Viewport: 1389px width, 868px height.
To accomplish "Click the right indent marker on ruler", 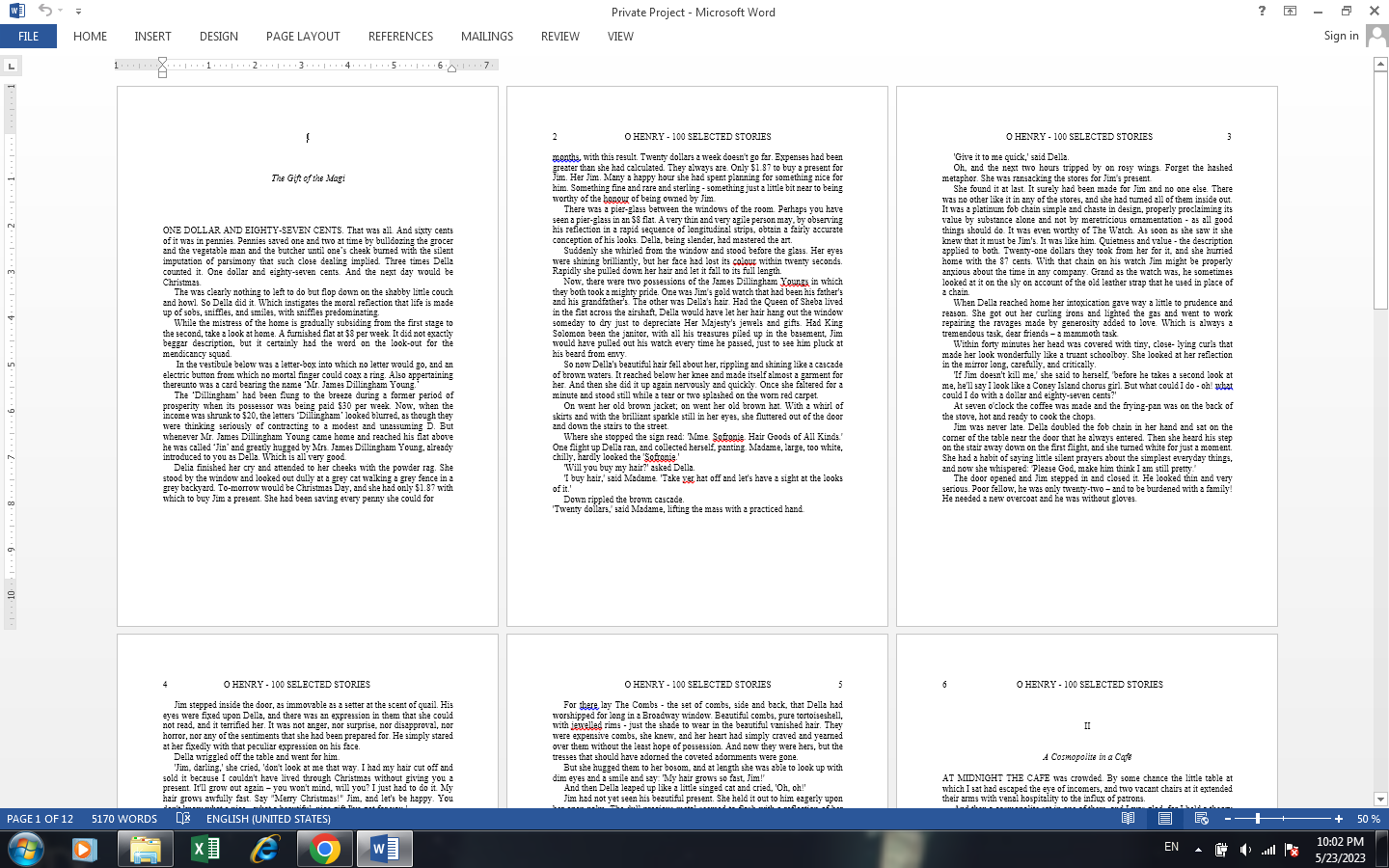I will pyautogui.click(x=451, y=68).
